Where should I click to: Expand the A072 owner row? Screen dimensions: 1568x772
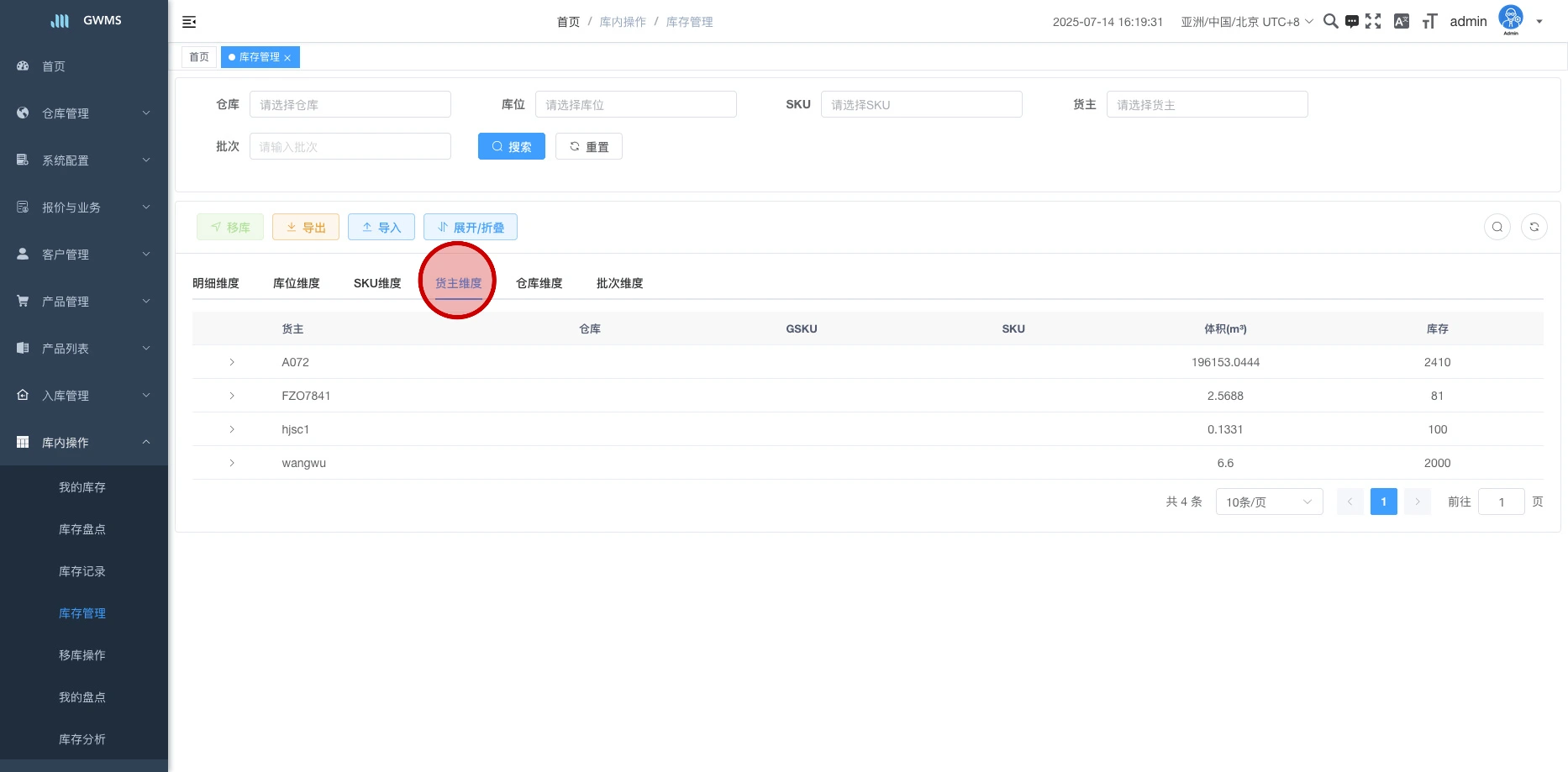[x=232, y=362]
